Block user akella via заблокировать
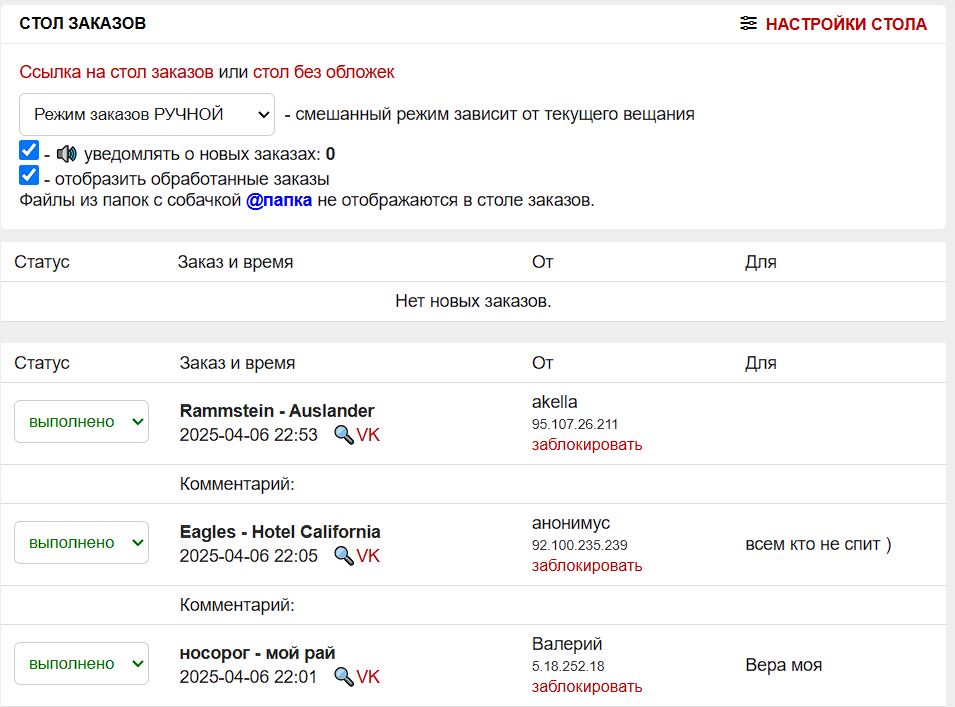 pos(587,445)
